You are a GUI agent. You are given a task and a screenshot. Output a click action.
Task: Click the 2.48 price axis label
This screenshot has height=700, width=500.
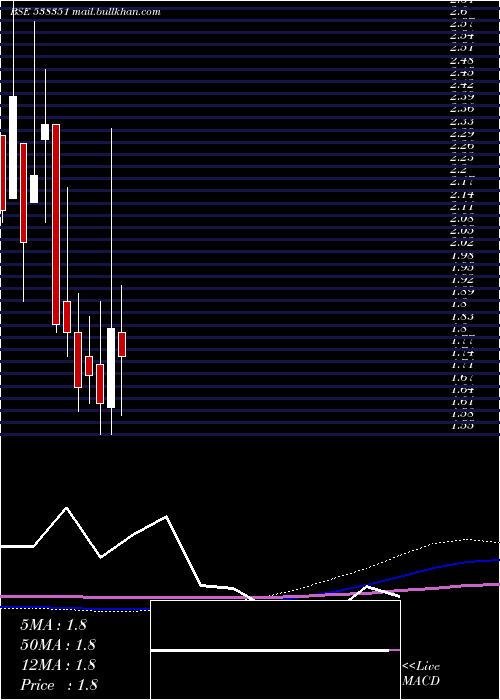pos(462,60)
